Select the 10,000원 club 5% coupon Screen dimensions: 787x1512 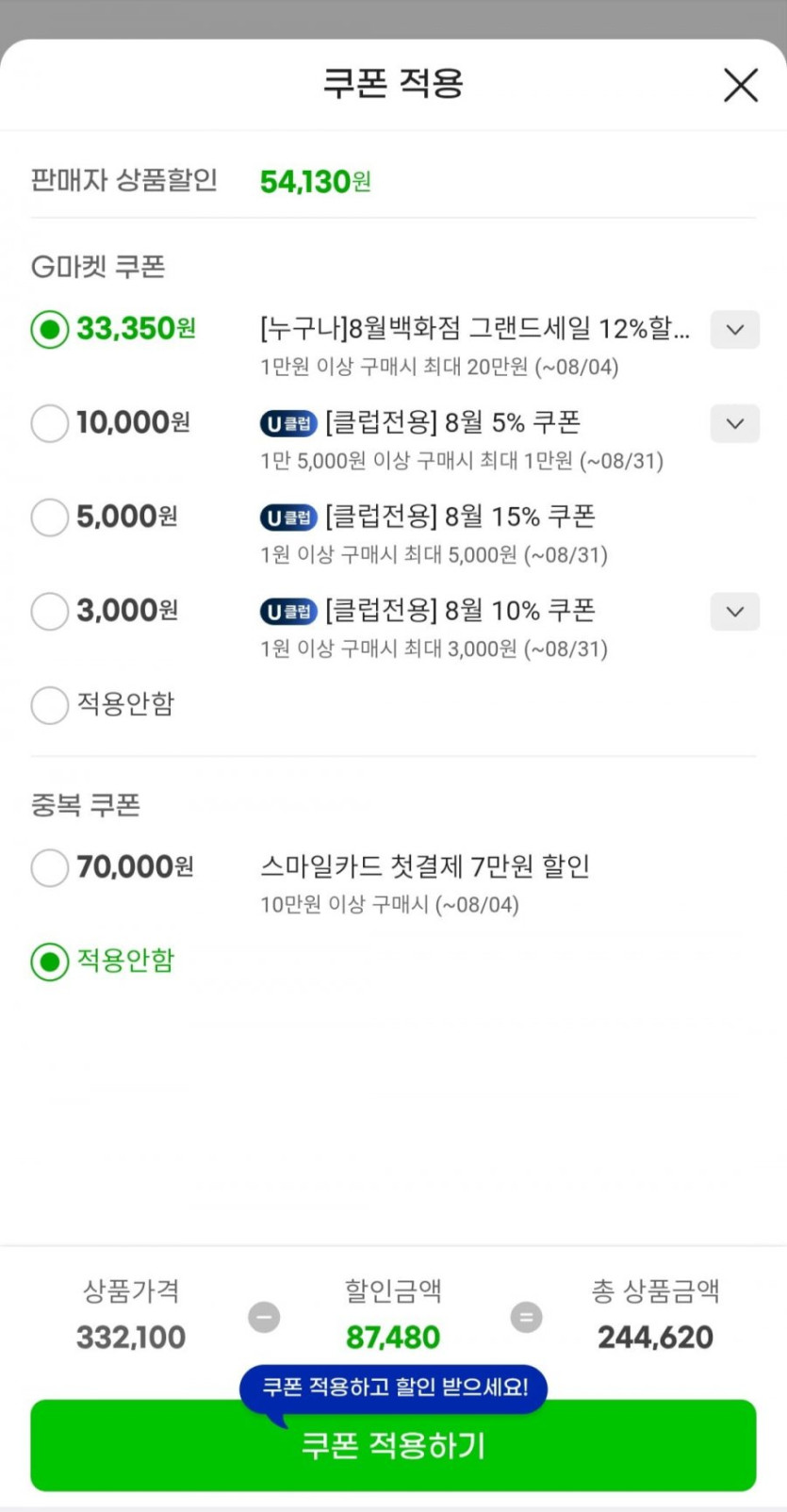coord(50,423)
